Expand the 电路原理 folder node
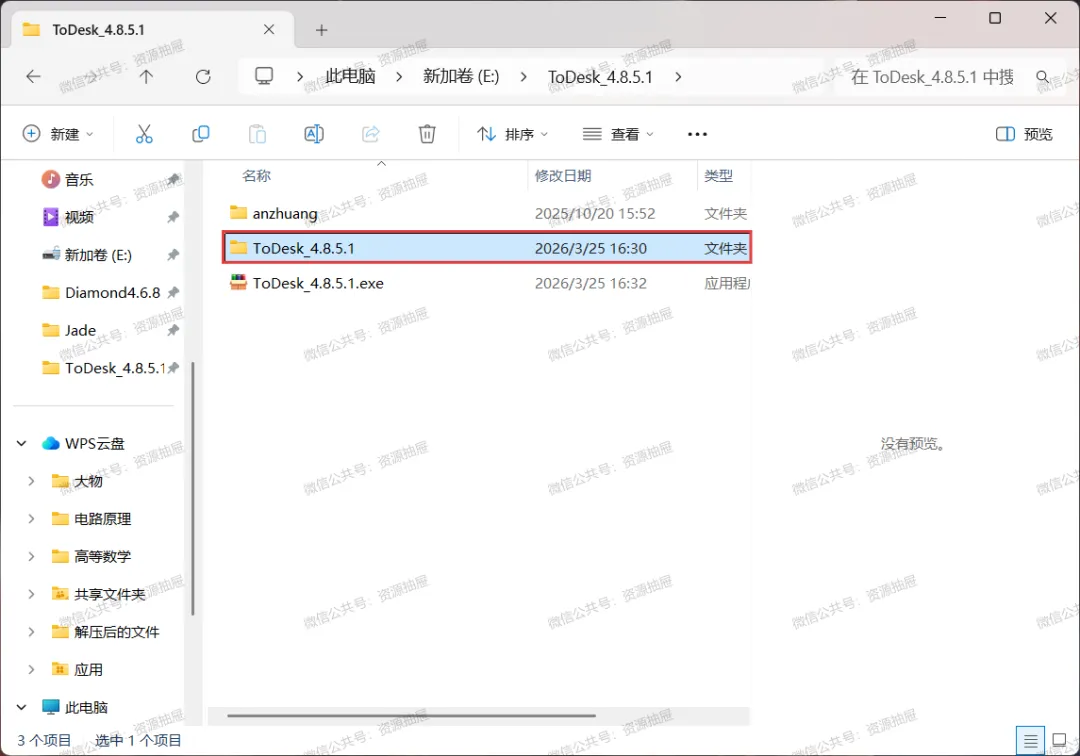 coord(31,519)
